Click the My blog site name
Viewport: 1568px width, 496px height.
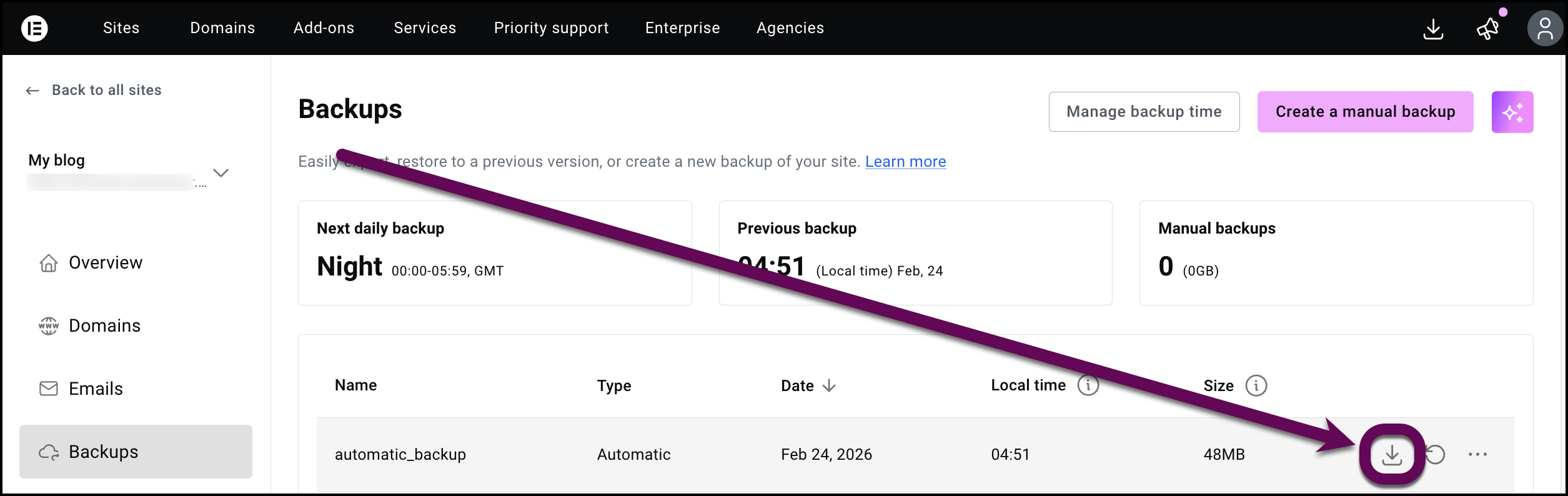[x=56, y=161]
